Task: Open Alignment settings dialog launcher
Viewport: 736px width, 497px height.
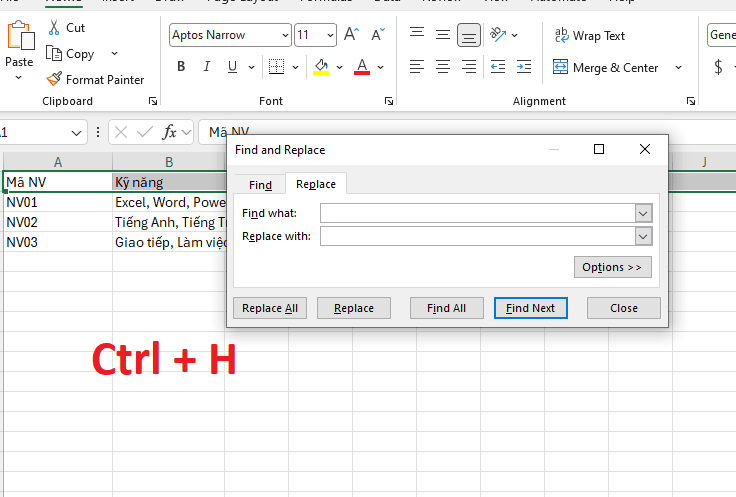Action: click(x=691, y=101)
